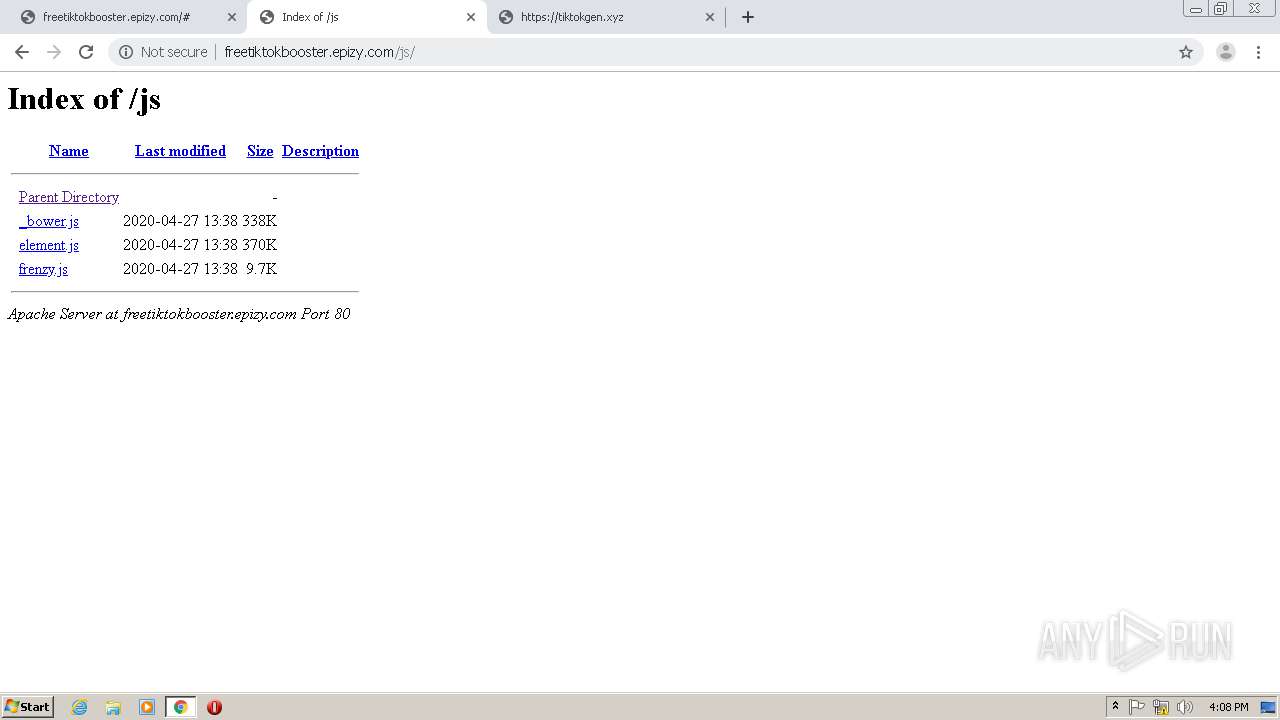The width and height of the screenshot is (1280, 720).
Task: Open a new tab with the plus button
Action: point(748,17)
